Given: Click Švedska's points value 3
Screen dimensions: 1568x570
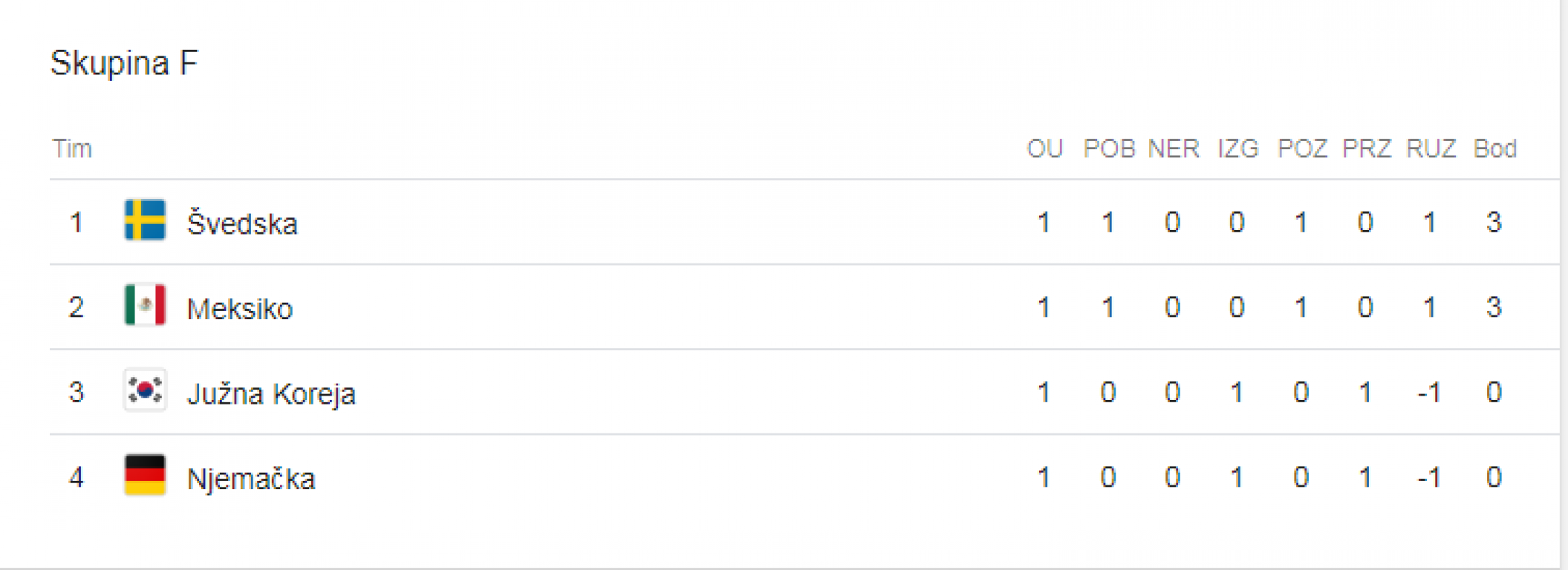Looking at the screenshot, I should click(1494, 222).
